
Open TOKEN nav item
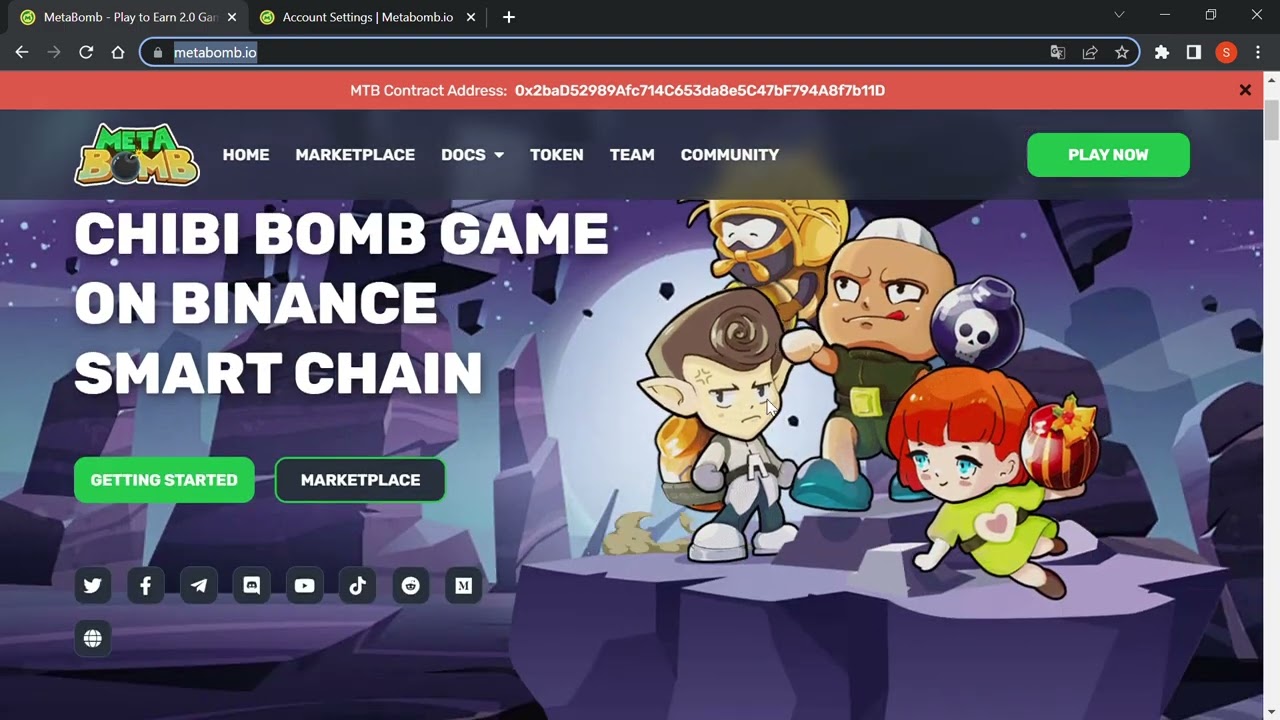pos(557,155)
